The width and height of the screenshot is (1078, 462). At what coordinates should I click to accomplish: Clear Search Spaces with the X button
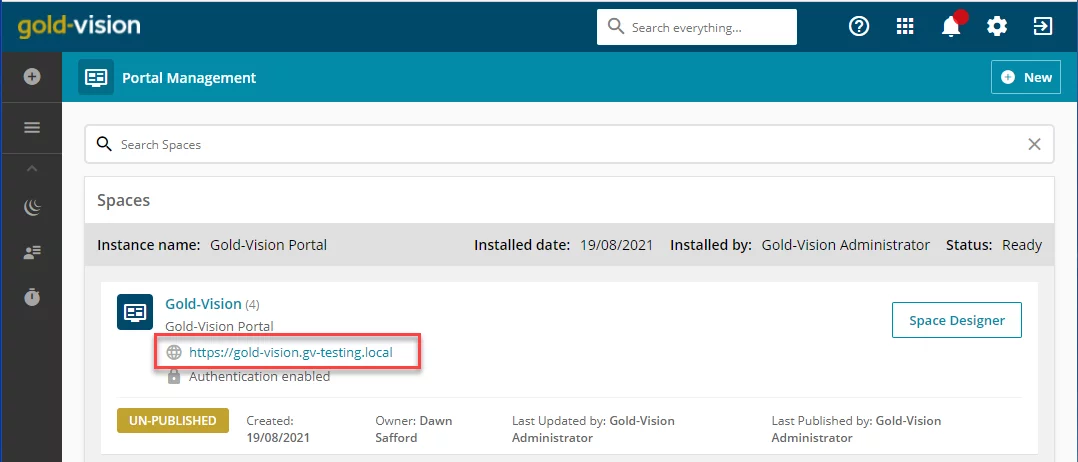pos(1034,144)
